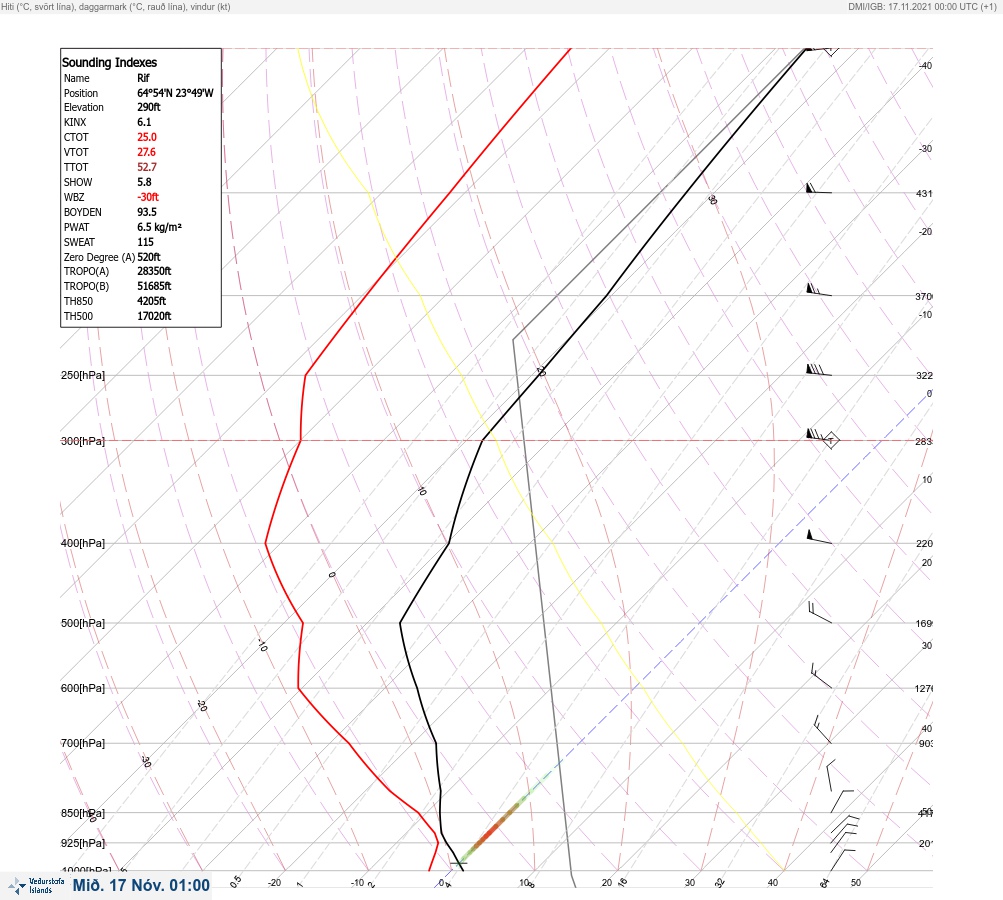Click the date label Mið. 17 Nóv. 01:00
This screenshot has width=1003, height=900.
(141, 885)
